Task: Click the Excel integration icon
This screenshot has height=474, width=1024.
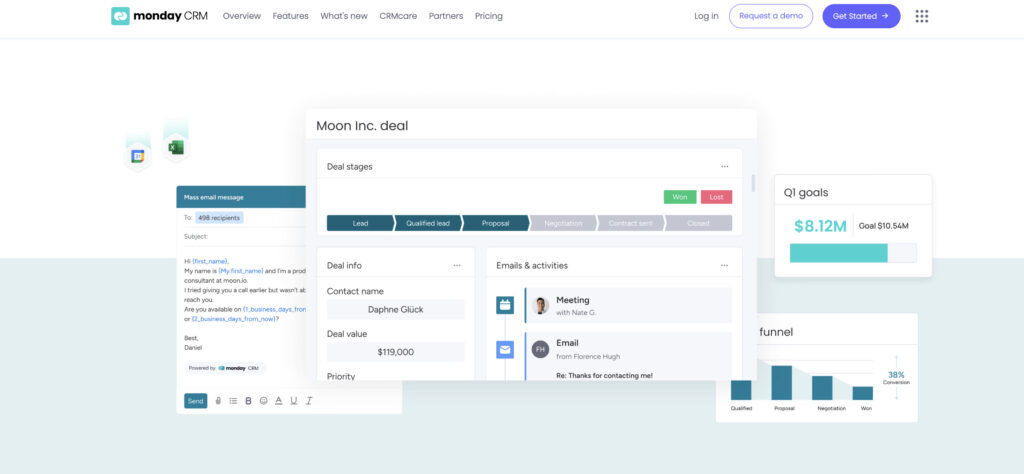Action: tap(176, 148)
